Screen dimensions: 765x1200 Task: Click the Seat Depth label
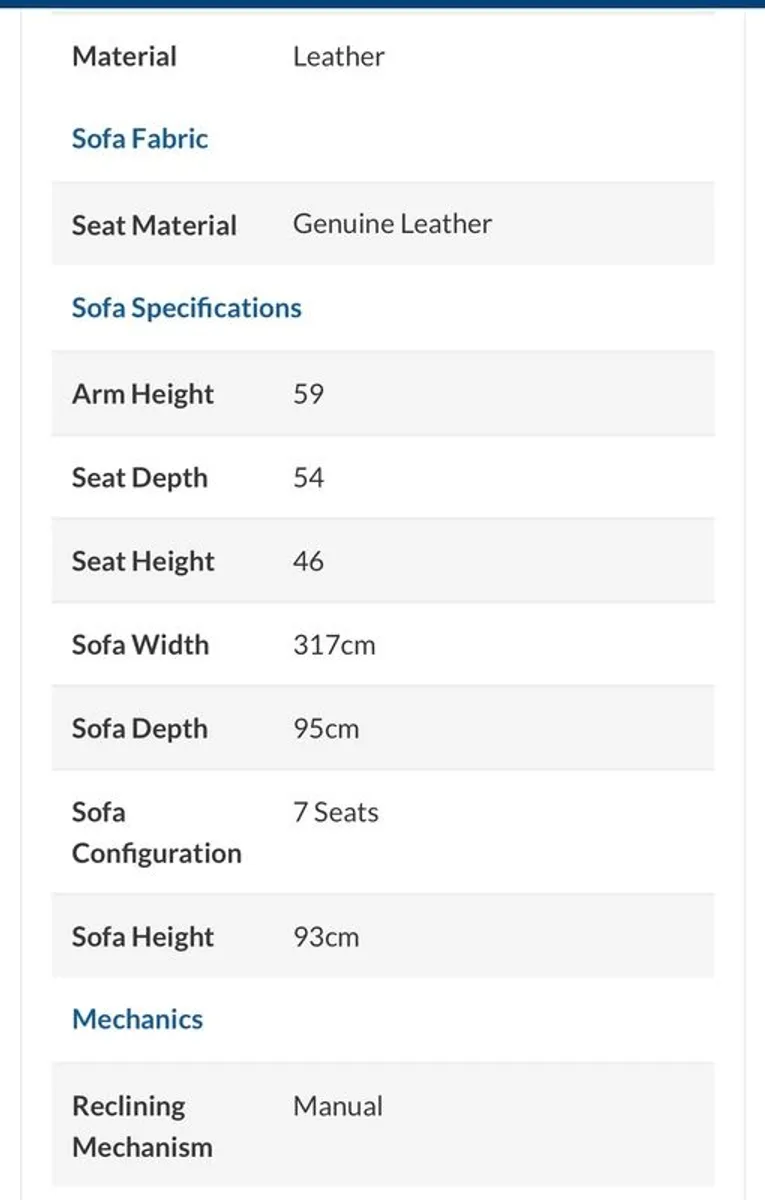pos(140,478)
